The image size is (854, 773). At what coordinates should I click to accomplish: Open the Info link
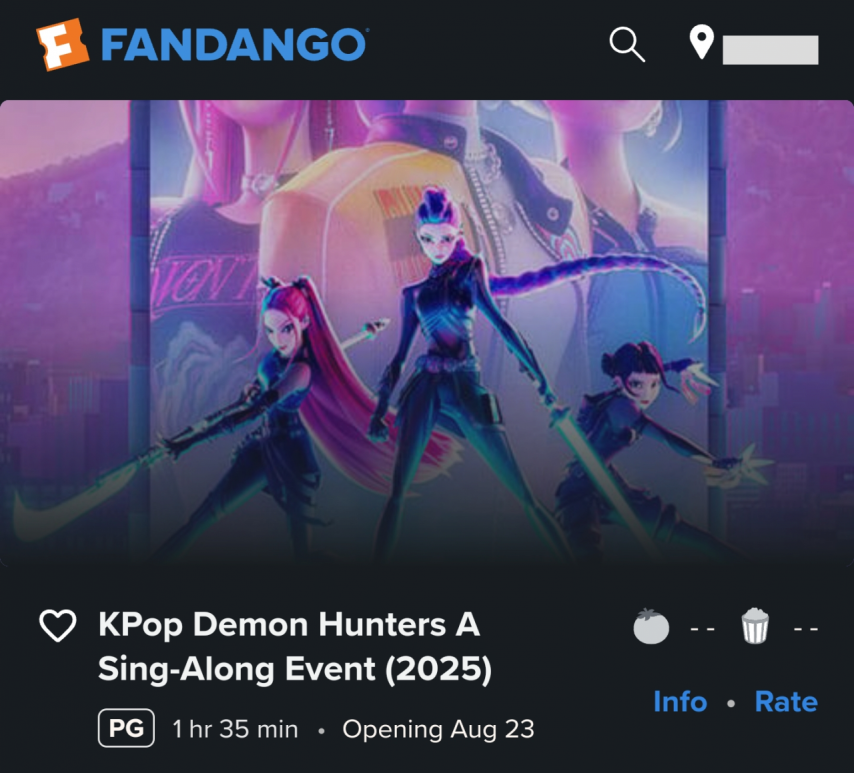click(680, 702)
